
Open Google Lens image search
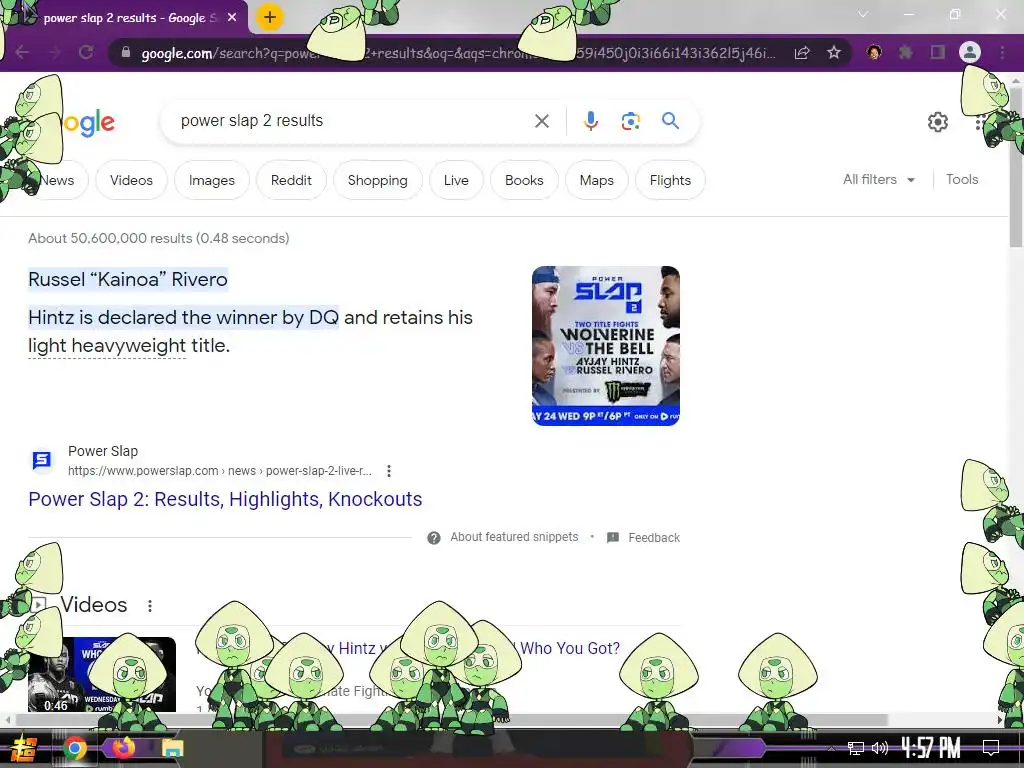coord(630,121)
